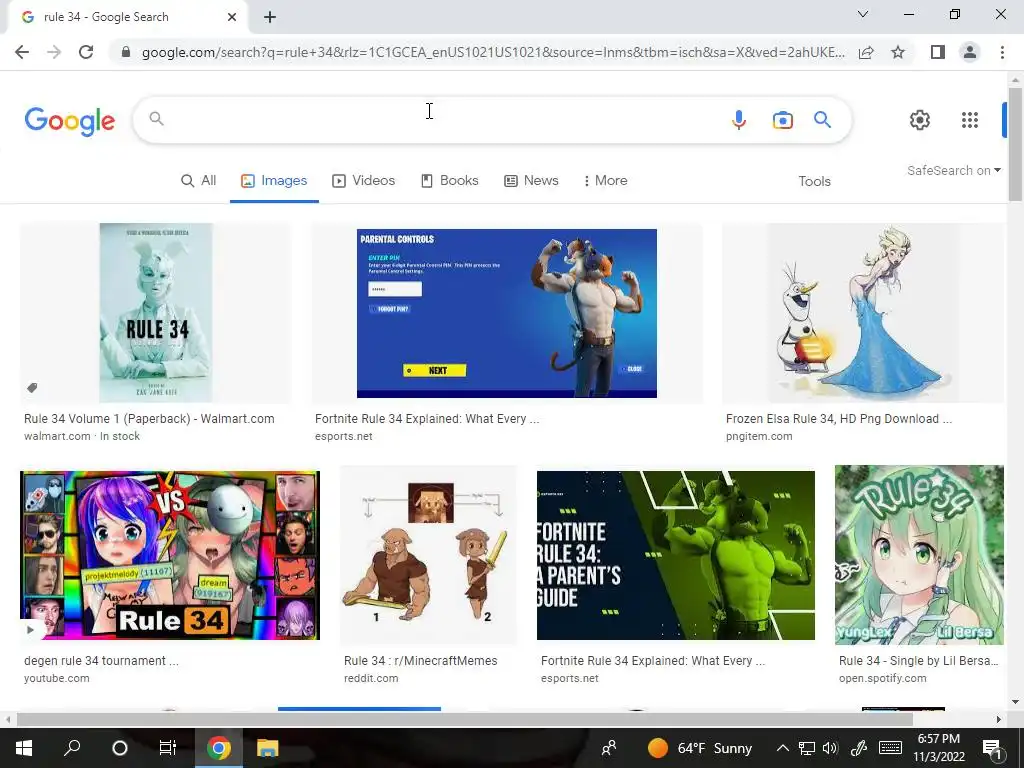
Task: Open Cortana from the taskbar
Action: click(120, 748)
